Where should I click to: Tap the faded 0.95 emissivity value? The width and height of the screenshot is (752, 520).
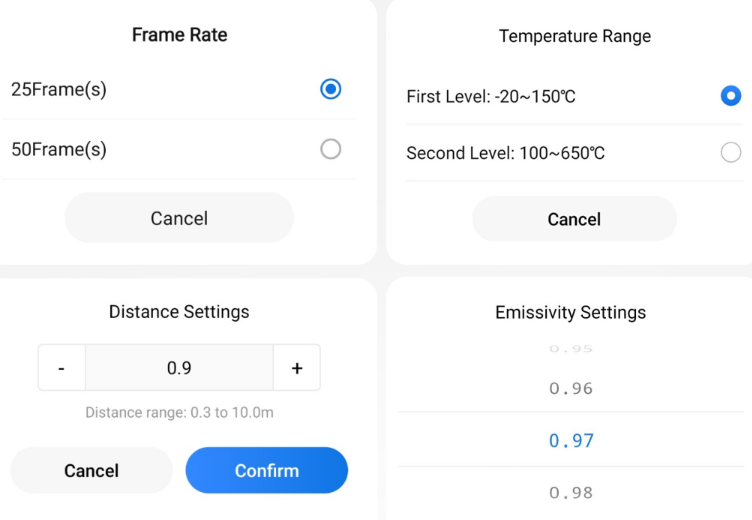coord(571,349)
